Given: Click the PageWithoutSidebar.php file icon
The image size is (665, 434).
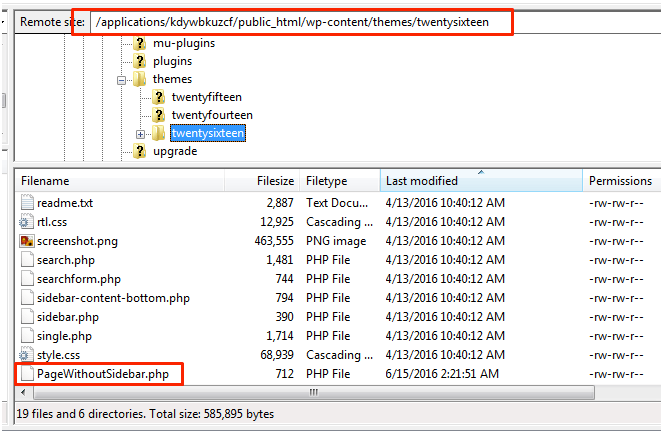Looking at the screenshot, I should click(27, 374).
